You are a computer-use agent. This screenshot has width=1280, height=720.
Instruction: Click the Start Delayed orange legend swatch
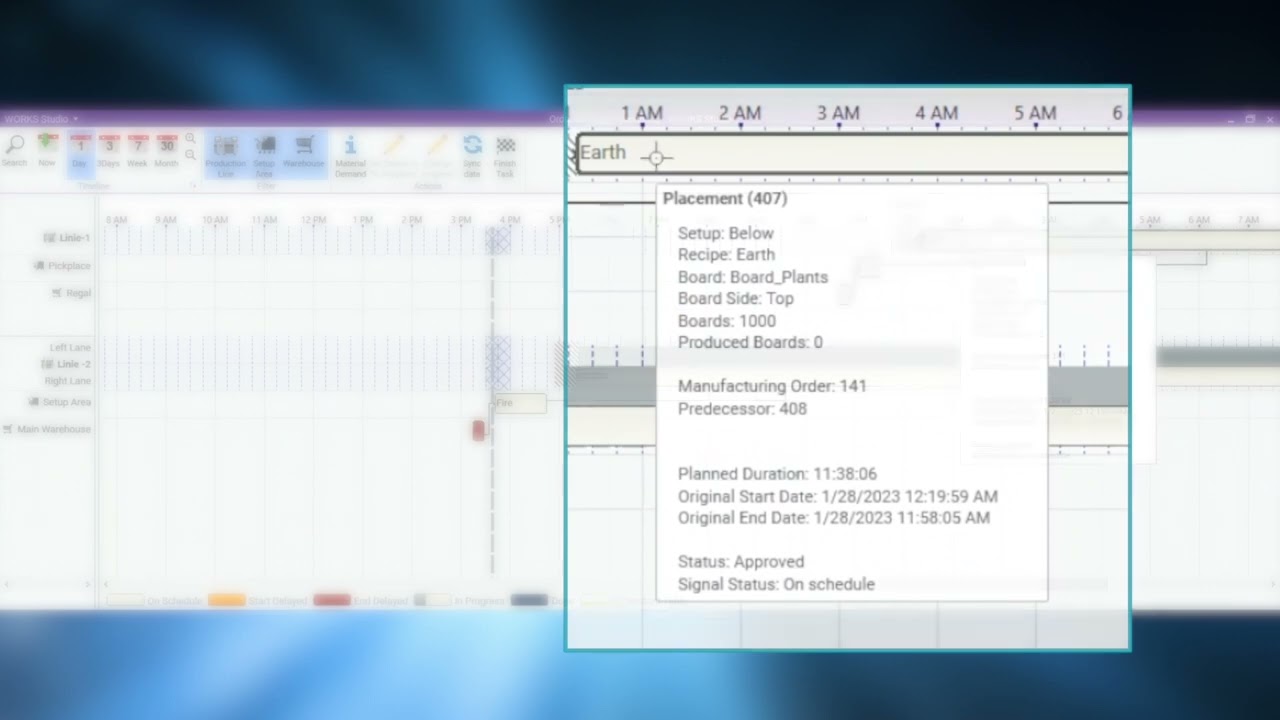[226, 600]
